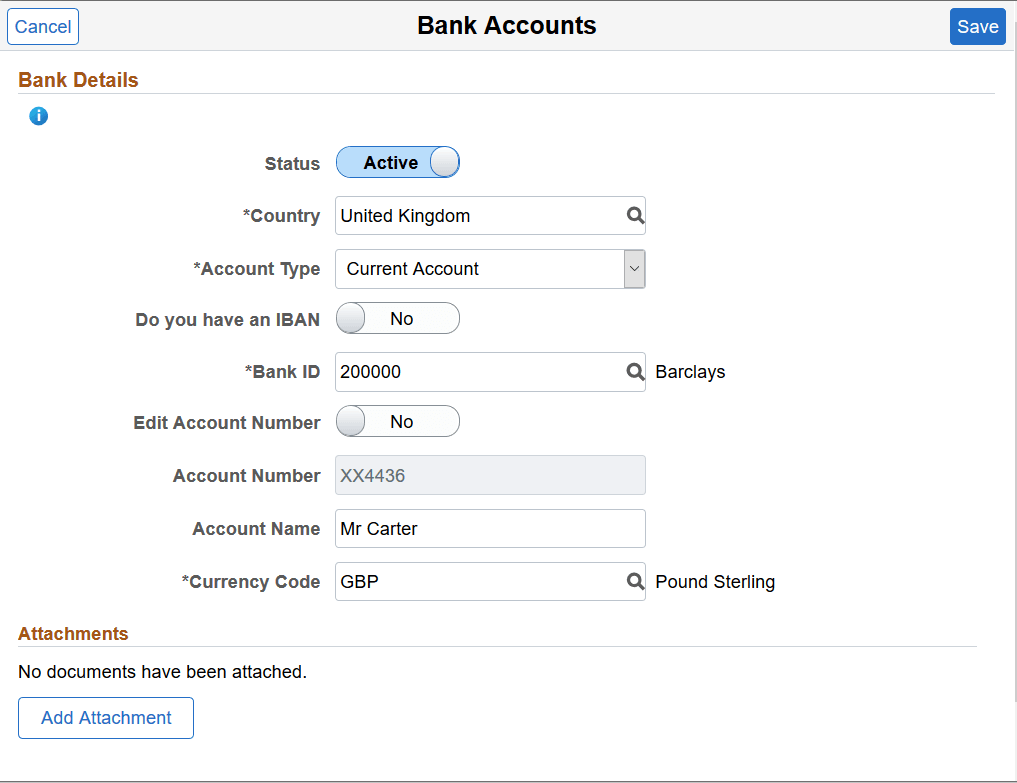Viewport: 1017px width, 783px height.
Task: Switch Edit Account Number to Yes
Action: pyautogui.click(x=398, y=421)
